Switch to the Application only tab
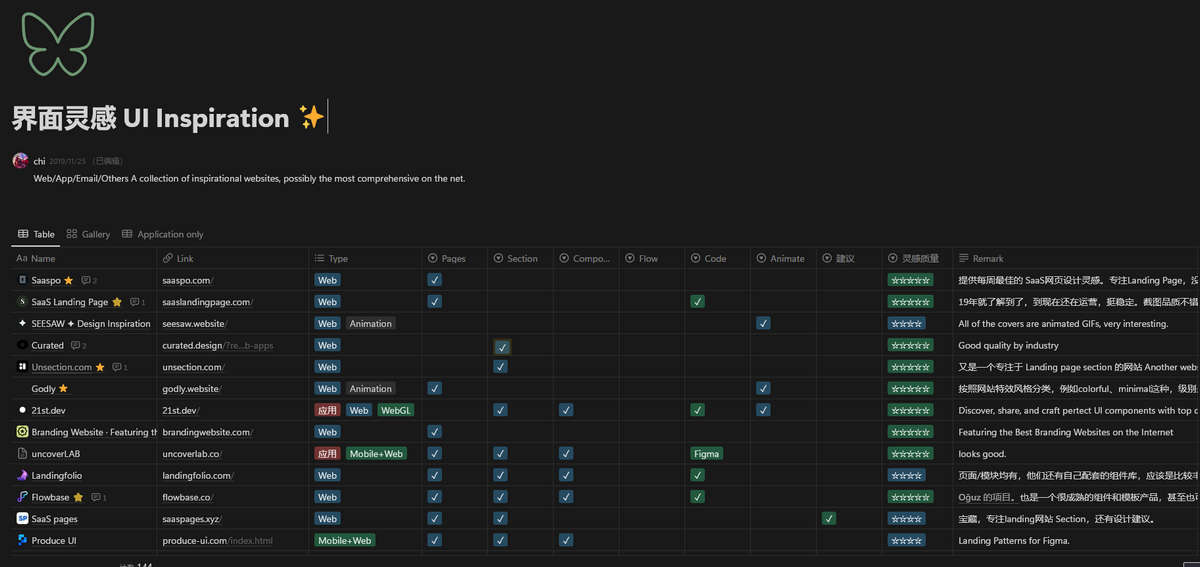This screenshot has height=567, width=1200. (163, 234)
